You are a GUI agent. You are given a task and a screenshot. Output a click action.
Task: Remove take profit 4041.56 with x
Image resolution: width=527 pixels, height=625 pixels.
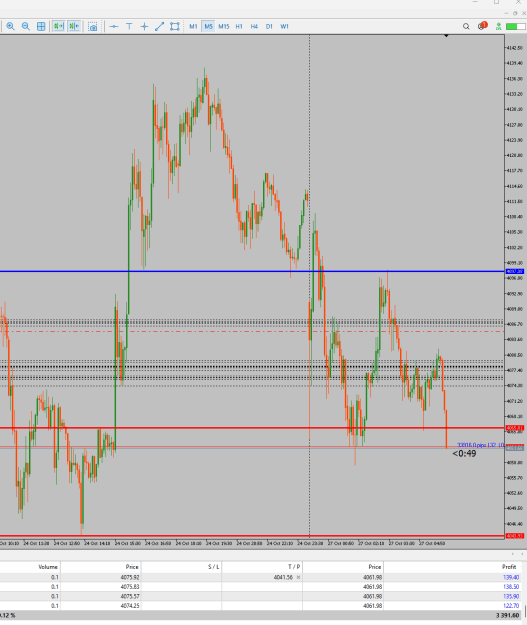click(299, 577)
